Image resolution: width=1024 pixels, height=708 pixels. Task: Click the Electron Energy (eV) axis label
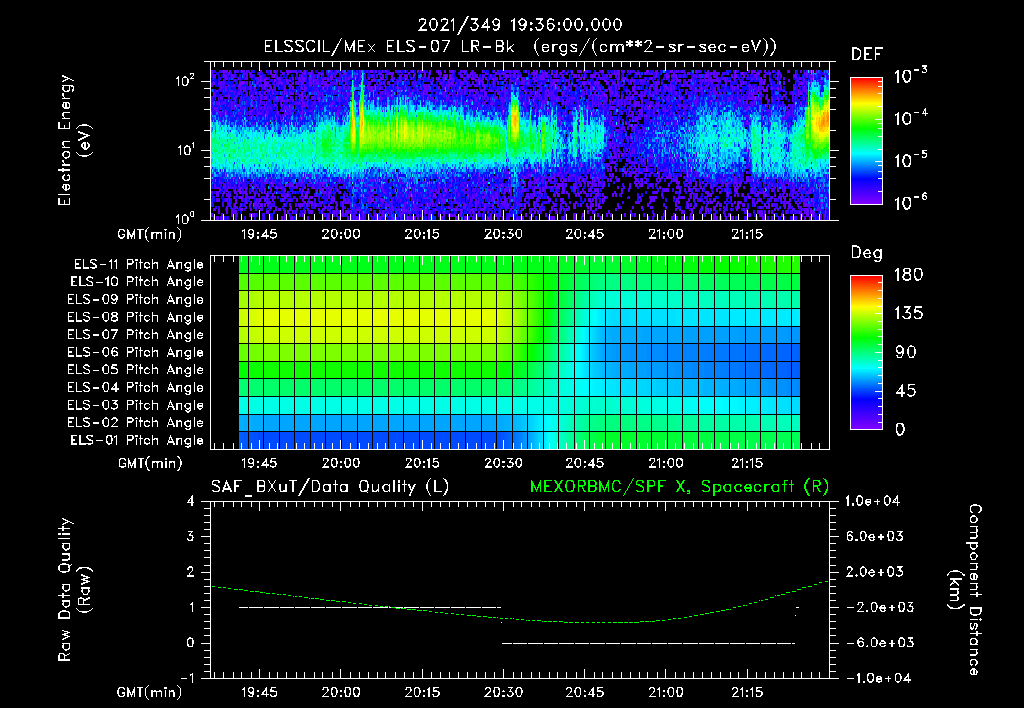click(x=74, y=140)
